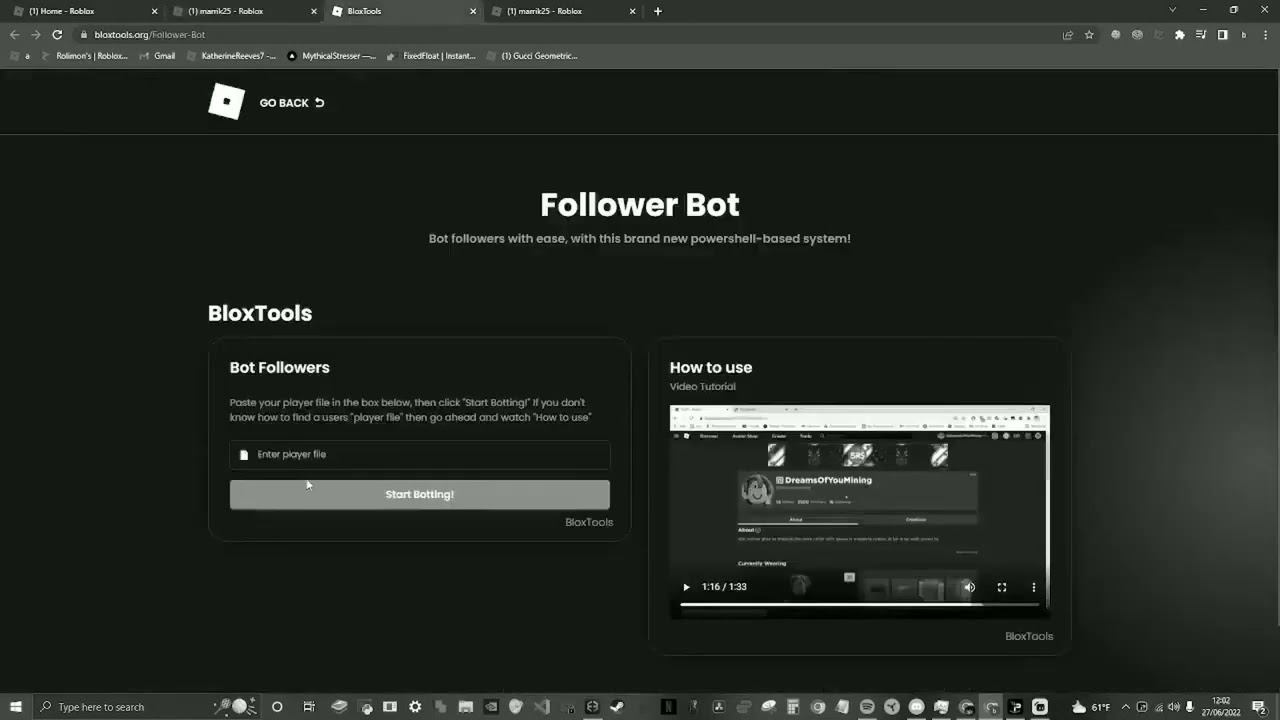
Task: Open the volume control in system tray
Action: pyautogui.click(x=1174, y=707)
